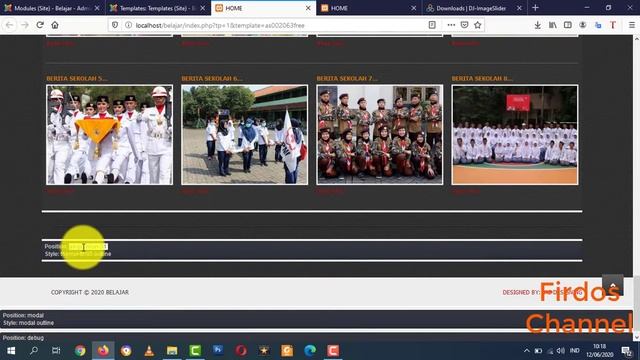
Task: Click the scouts group photo thumbnail
Action: point(380,135)
